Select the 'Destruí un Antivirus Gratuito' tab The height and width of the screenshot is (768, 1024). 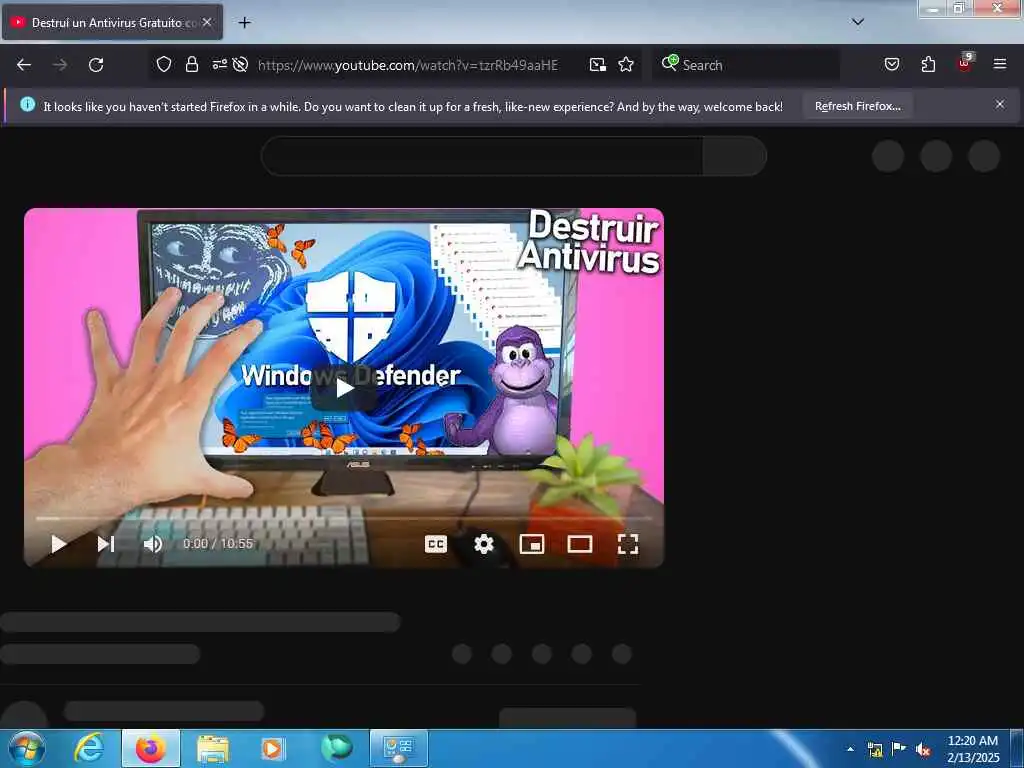(112, 22)
